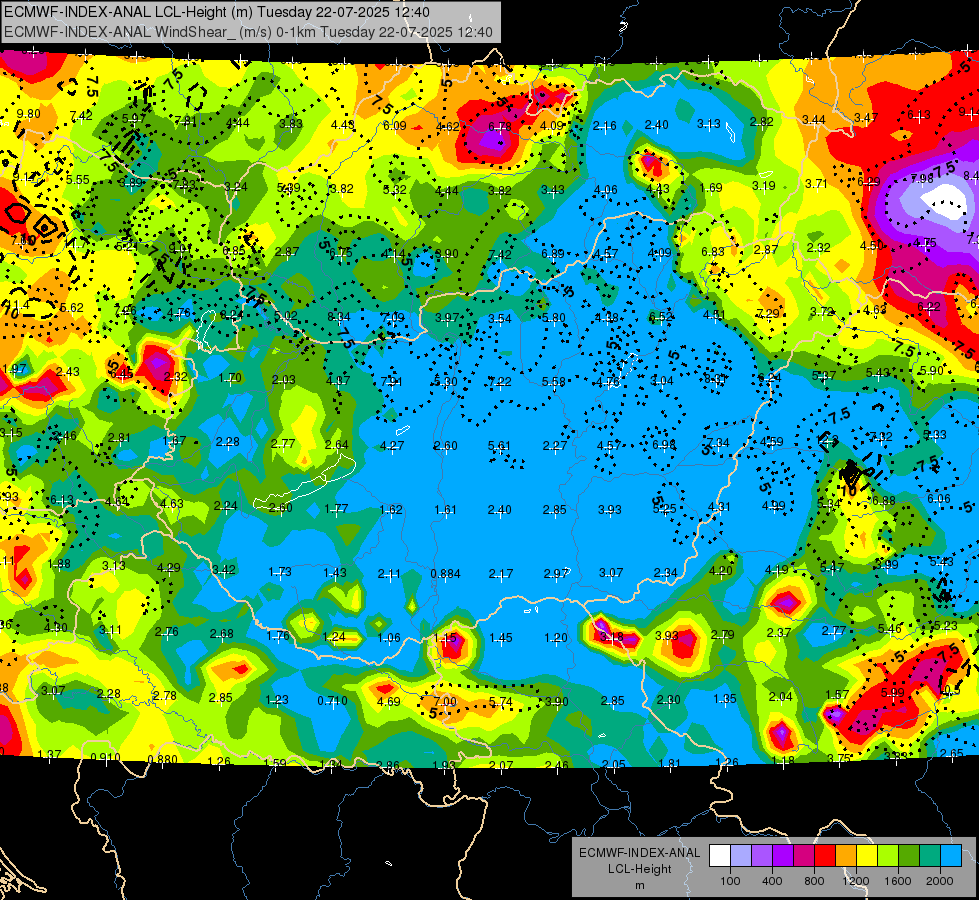
Task: Click the legend label LCL-Height
Action: pyautogui.click(x=639, y=869)
